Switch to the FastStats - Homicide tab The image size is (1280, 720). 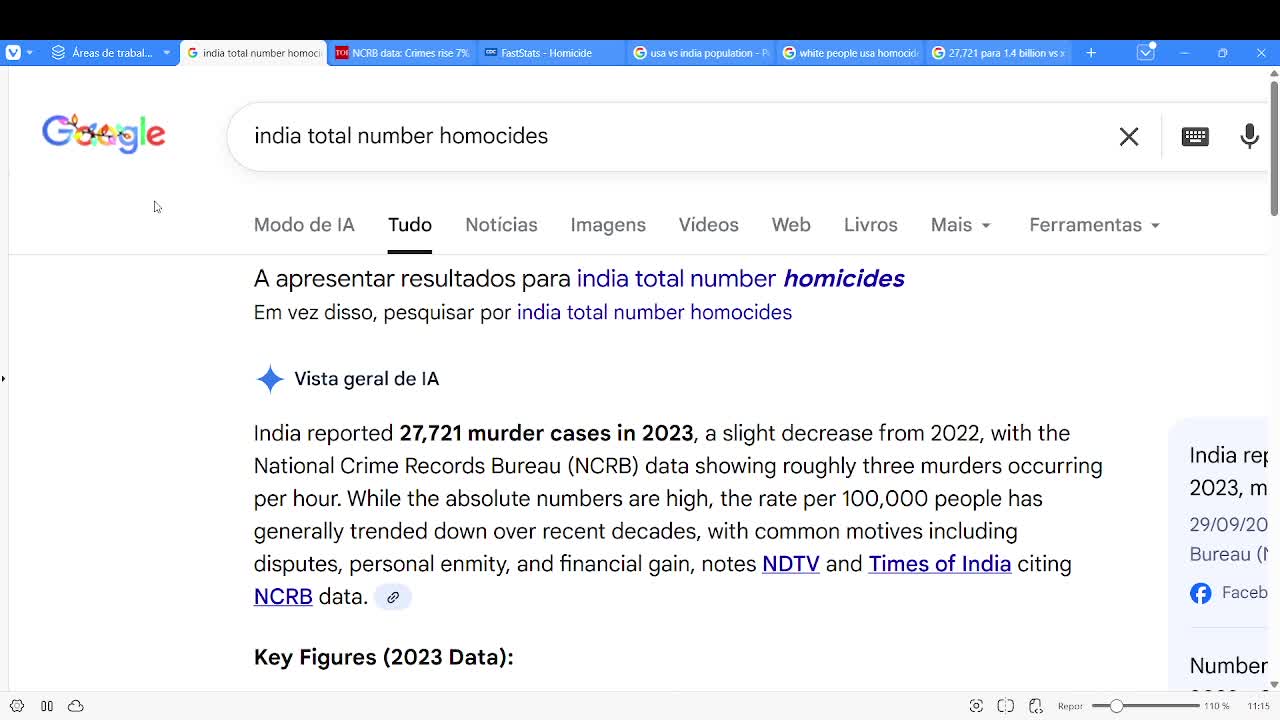point(550,53)
